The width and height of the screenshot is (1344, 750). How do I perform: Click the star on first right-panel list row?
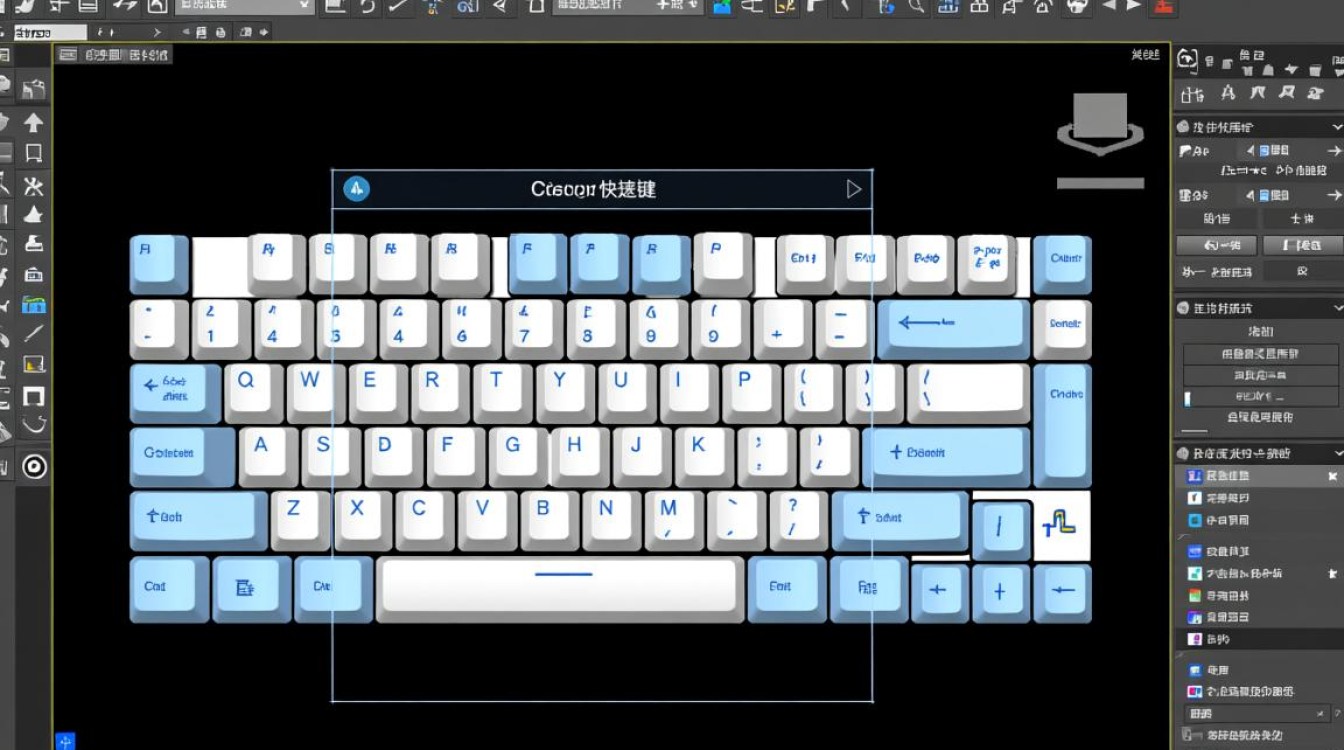(x=1331, y=476)
